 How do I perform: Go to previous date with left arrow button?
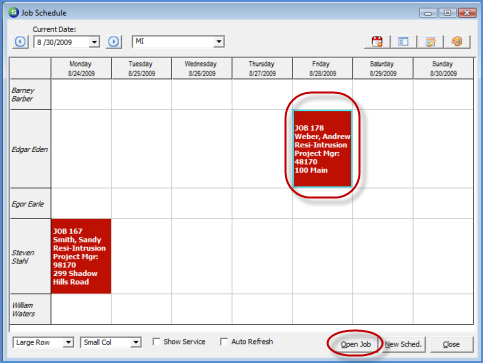tap(20, 42)
